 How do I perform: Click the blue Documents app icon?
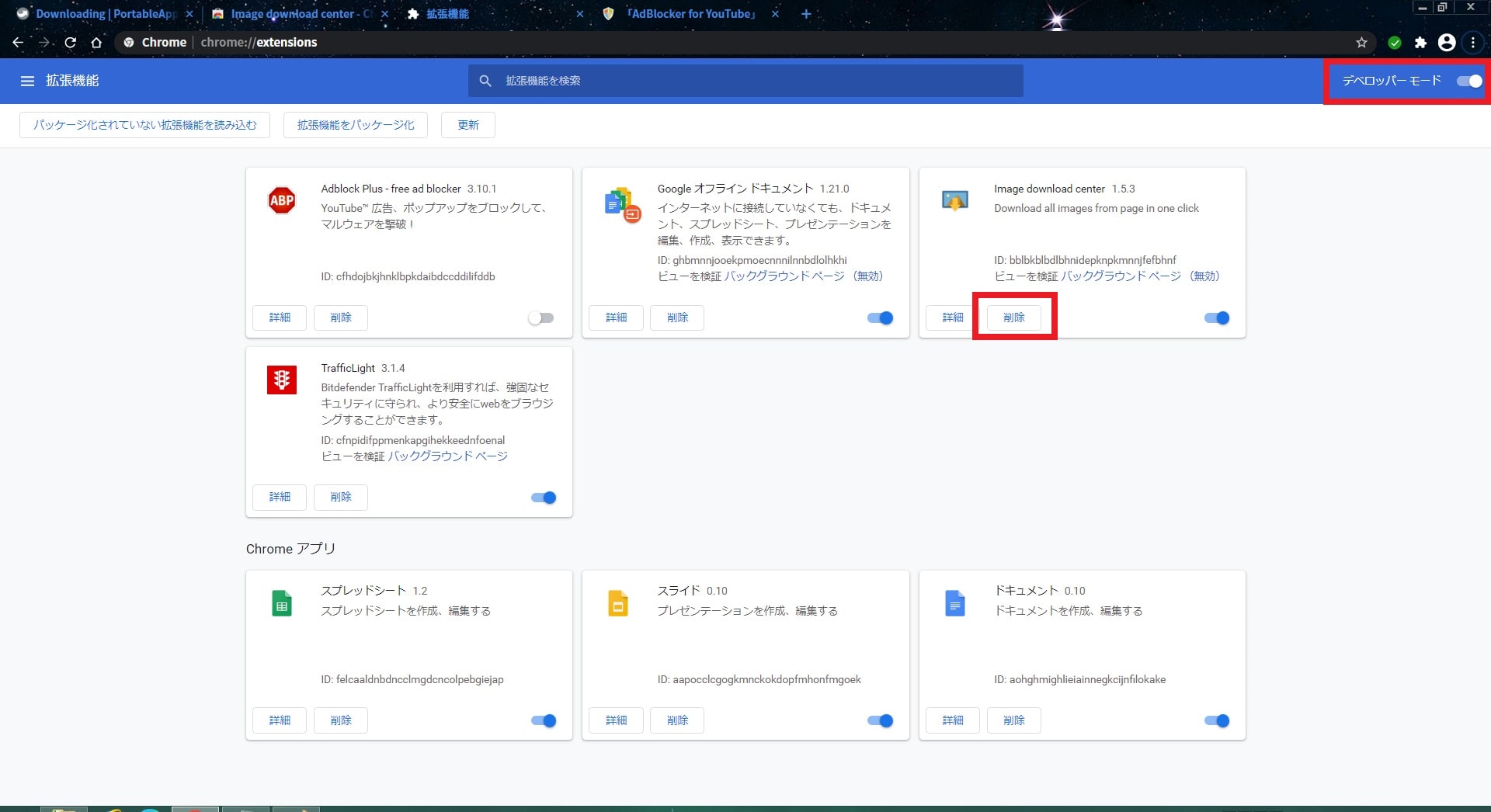tap(954, 603)
